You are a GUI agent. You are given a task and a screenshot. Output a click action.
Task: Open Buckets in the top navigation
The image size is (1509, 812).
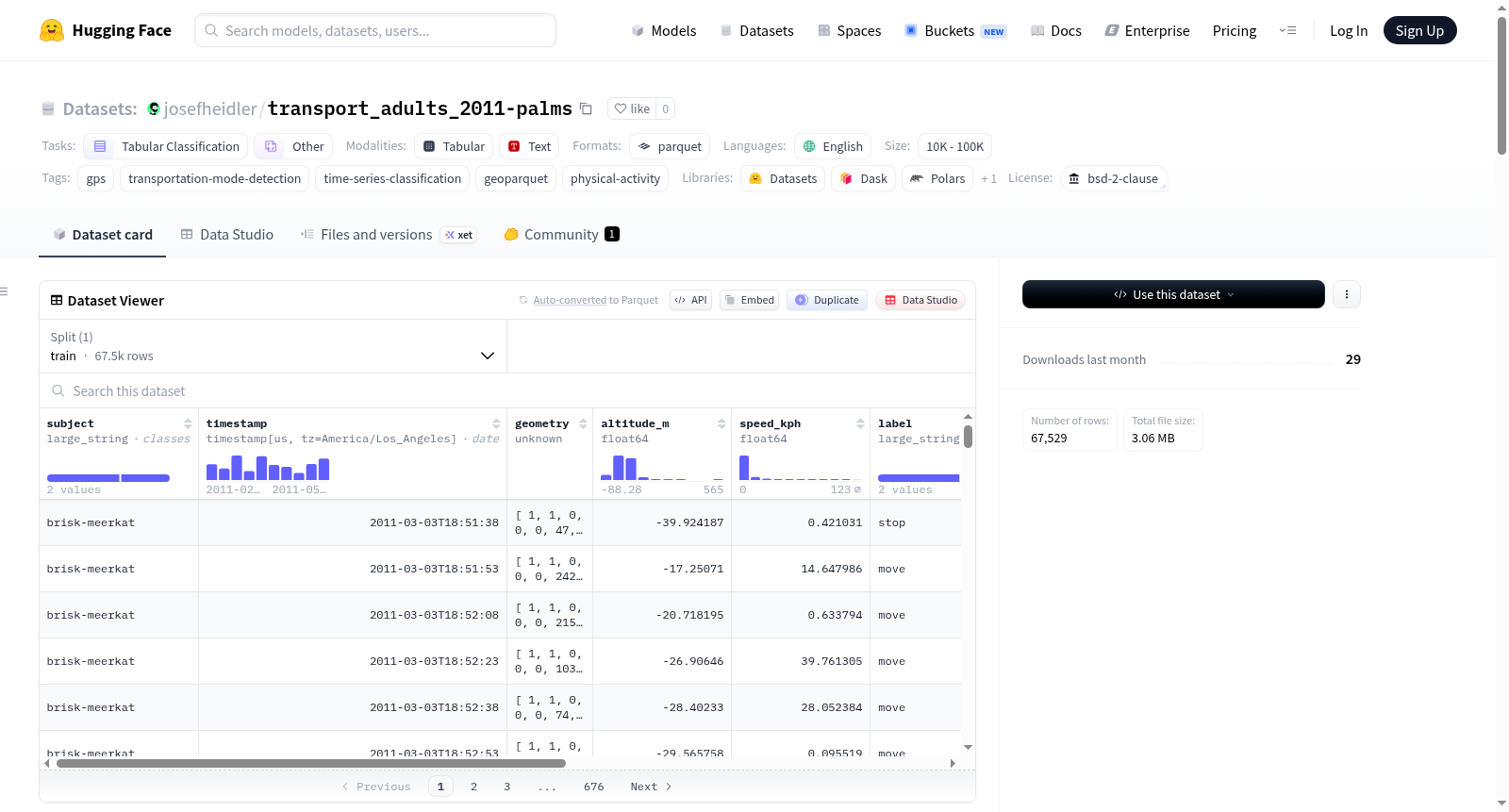tap(955, 30)
